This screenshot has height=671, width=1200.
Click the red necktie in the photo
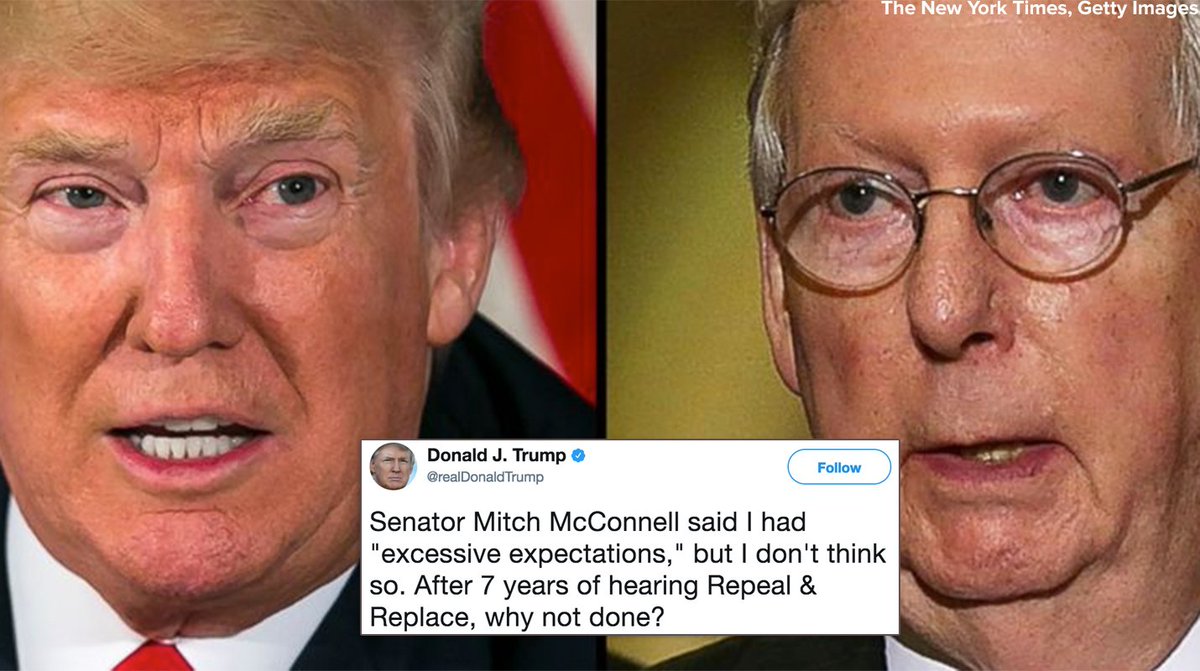click(153, 657)
